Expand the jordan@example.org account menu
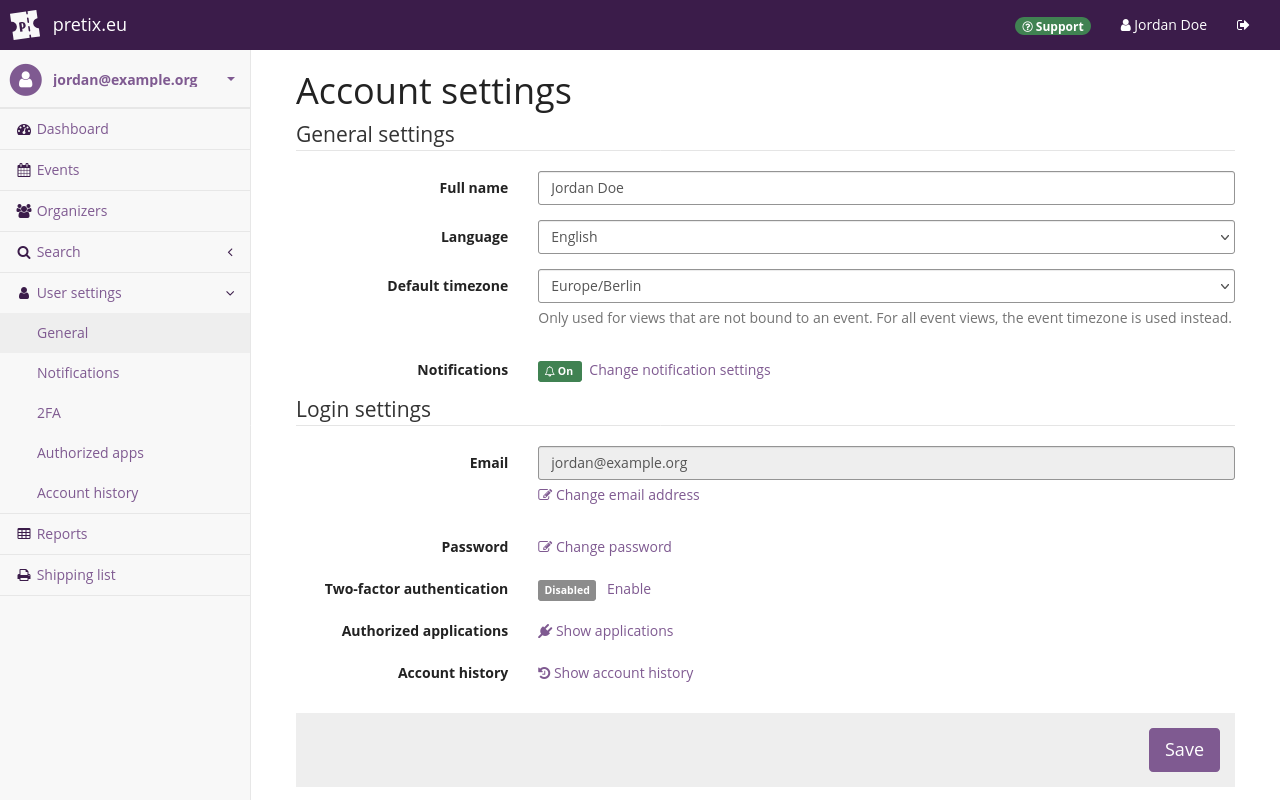 tap(230, 79)
